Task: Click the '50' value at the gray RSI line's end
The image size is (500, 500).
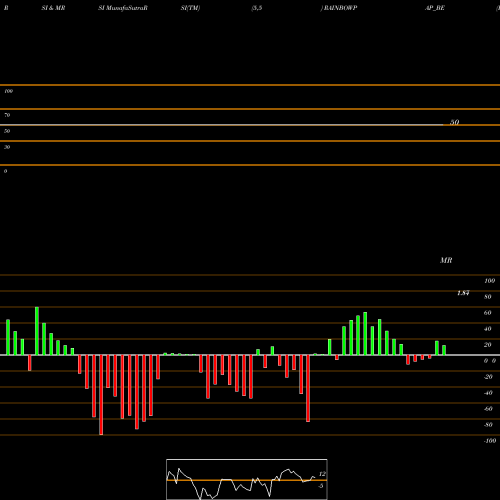Action: pyautogui.click(x=455, y=122)
